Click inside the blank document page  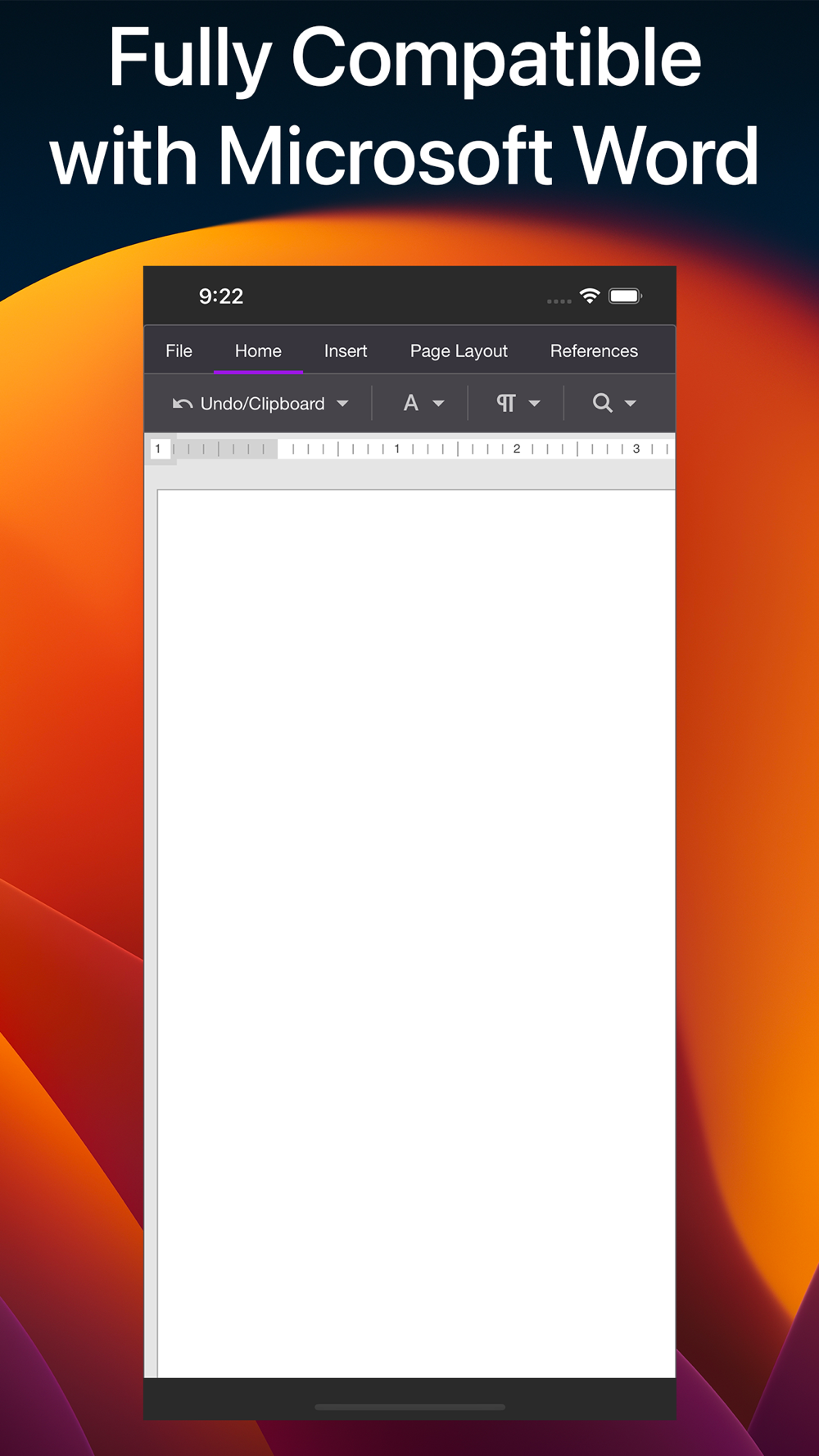[416, 934]
